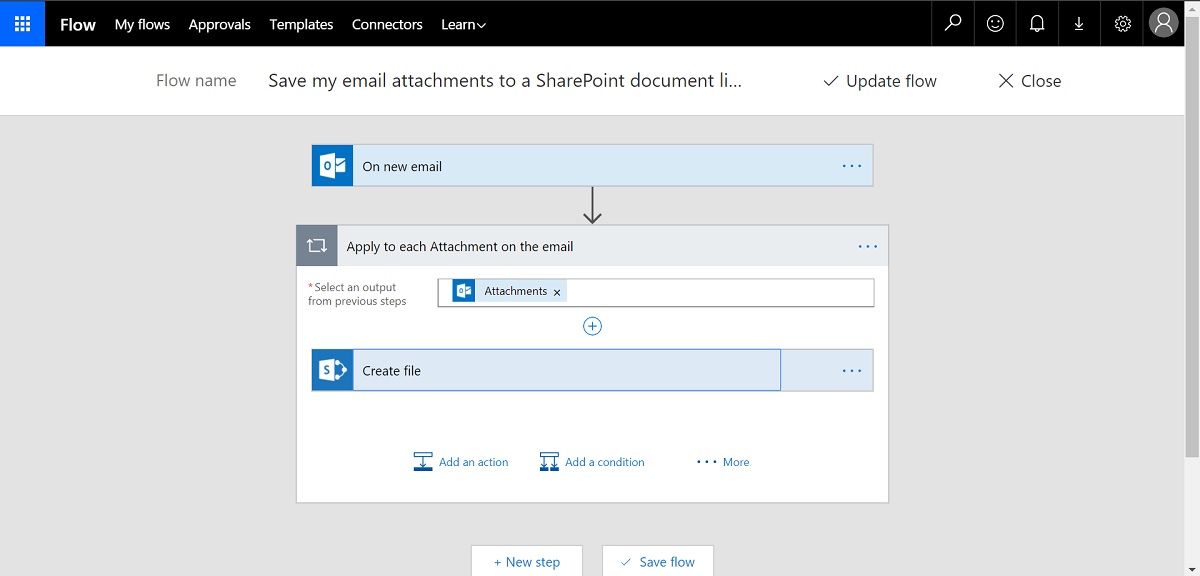Open the feedback smiley icon
Image resolution: width=1200 pixels, height=576 pixels.
click(x=995, y=23)
